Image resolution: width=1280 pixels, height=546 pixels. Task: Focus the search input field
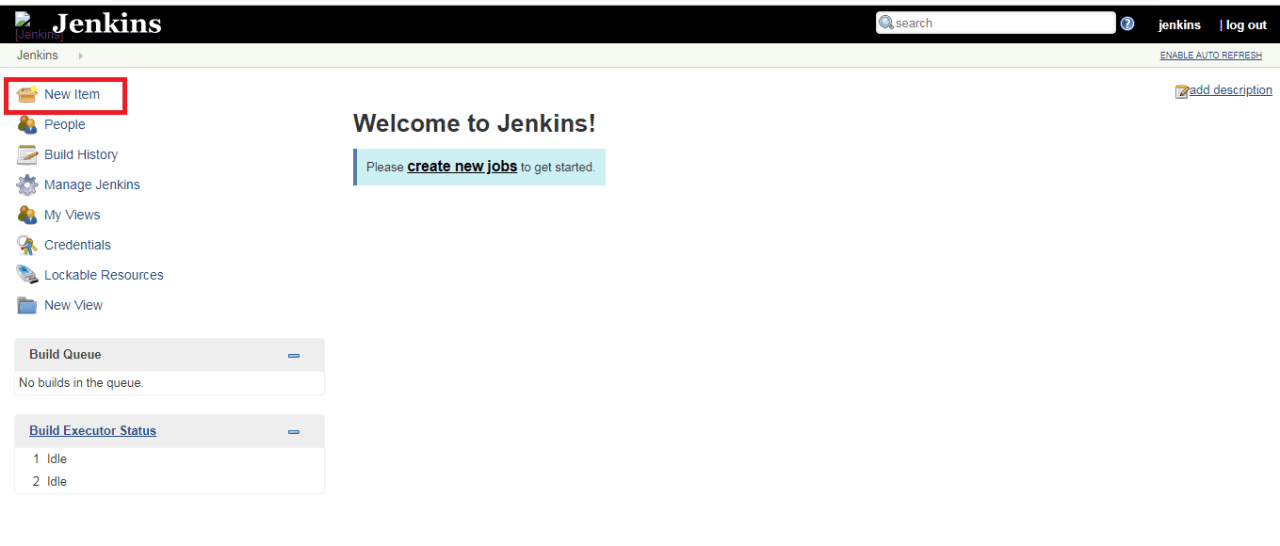(x=996, y=23)
